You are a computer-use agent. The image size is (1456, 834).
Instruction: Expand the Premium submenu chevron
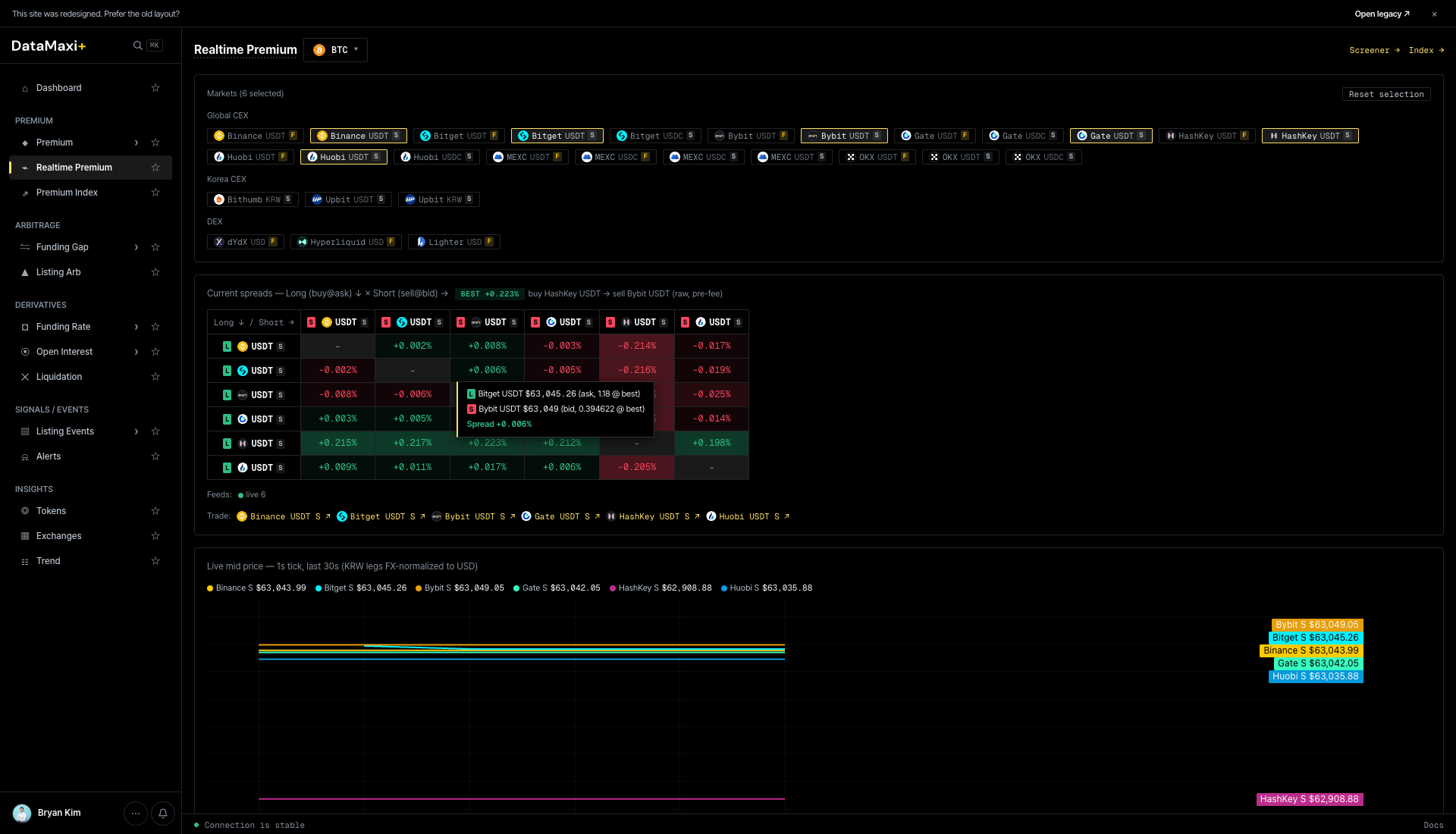coord(136,143)
